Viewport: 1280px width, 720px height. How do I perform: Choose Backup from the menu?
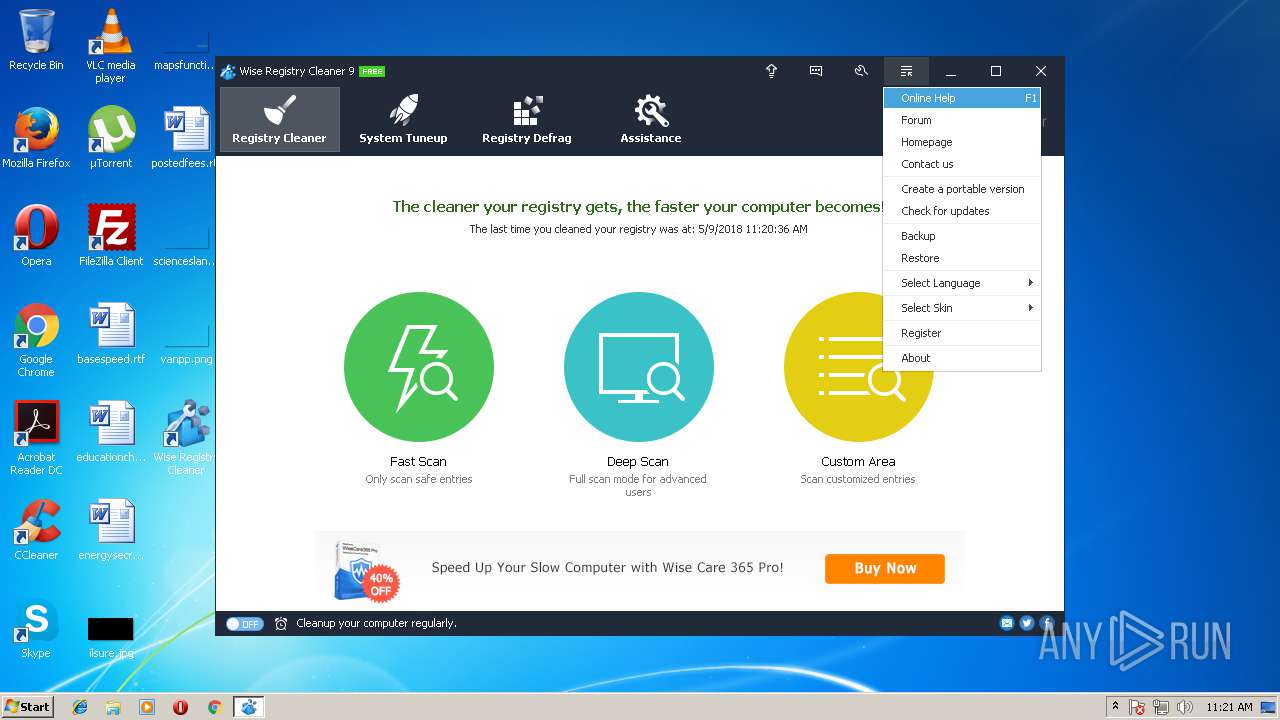pos(962,236)
